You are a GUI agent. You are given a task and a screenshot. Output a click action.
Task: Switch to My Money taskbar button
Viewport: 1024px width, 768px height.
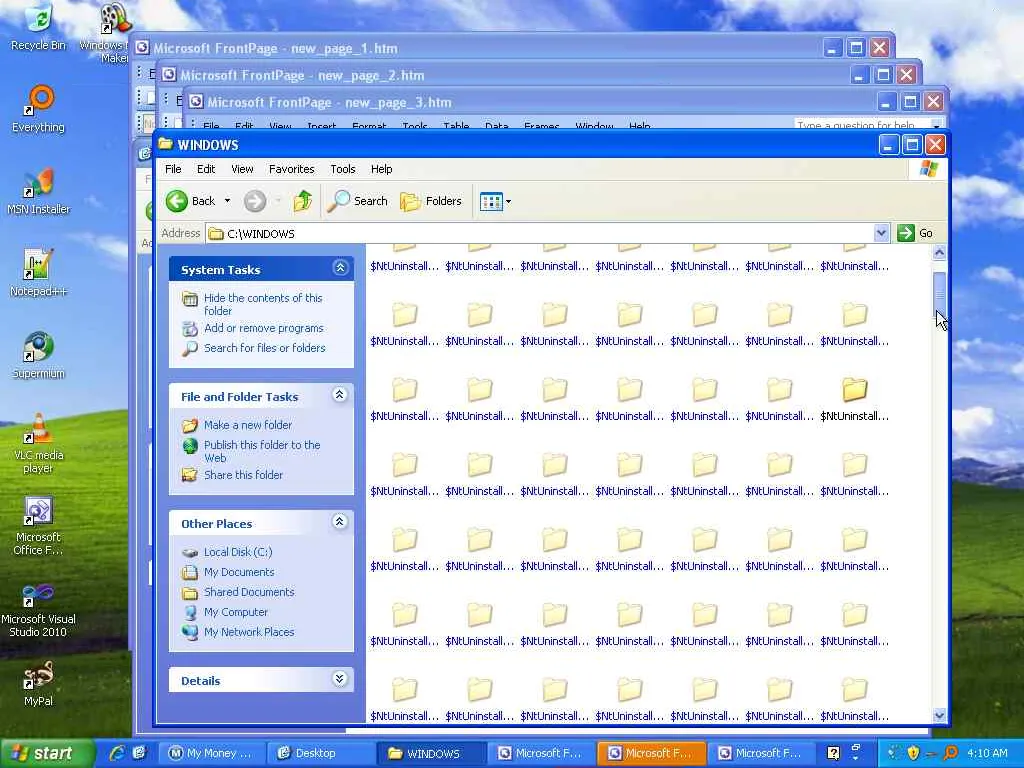click(212, 753)
